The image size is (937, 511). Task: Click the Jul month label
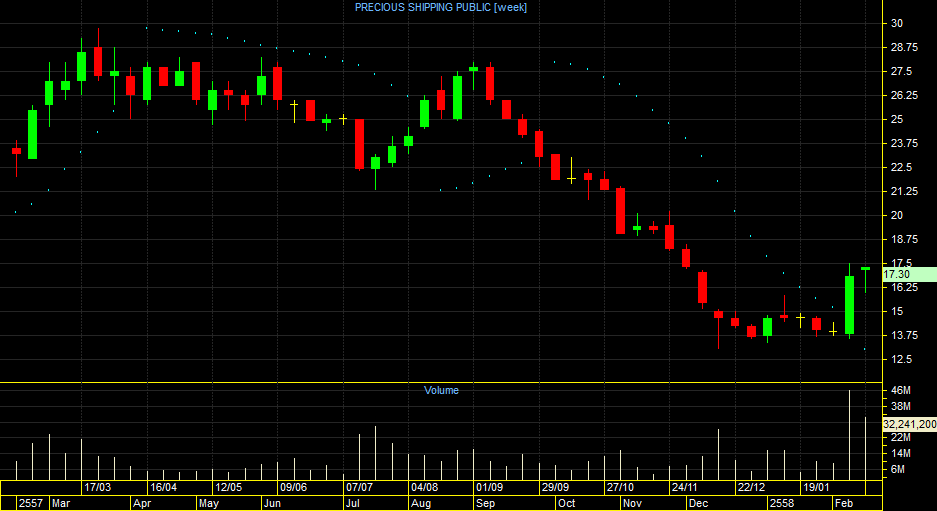pos(353,503)
